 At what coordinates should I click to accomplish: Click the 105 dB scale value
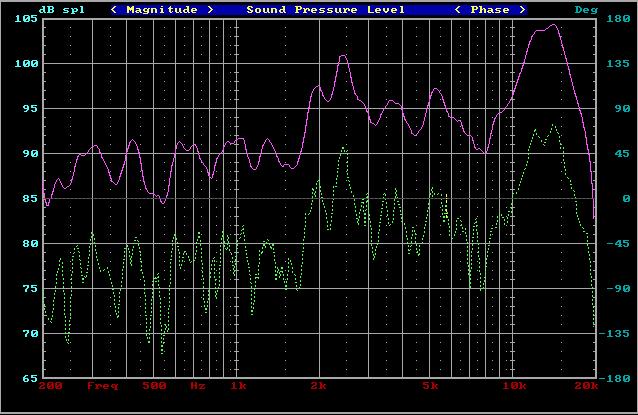[x=26, y=18]
